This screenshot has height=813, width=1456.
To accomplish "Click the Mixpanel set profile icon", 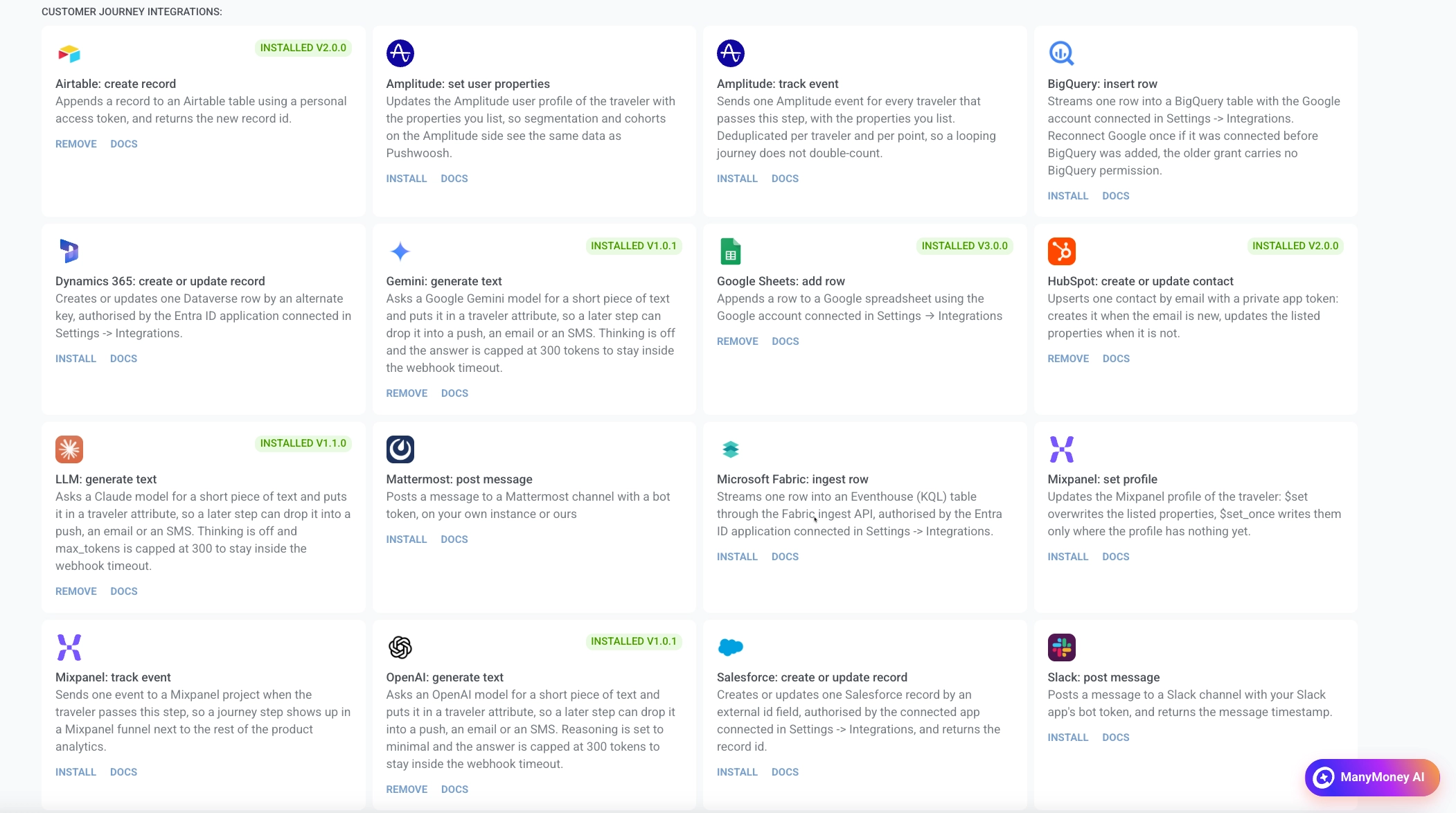I will 1061,449.
